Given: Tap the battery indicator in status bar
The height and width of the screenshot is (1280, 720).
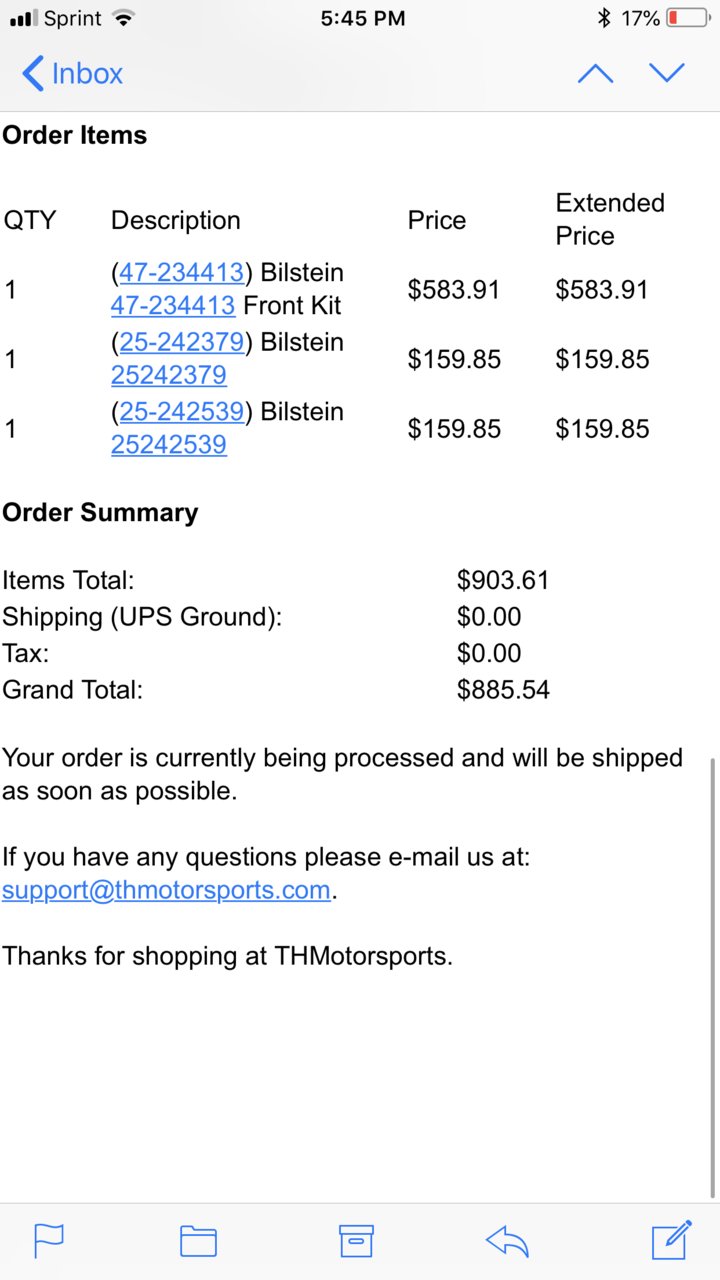Looking at the screenshot, I should [x=688, y=18].
